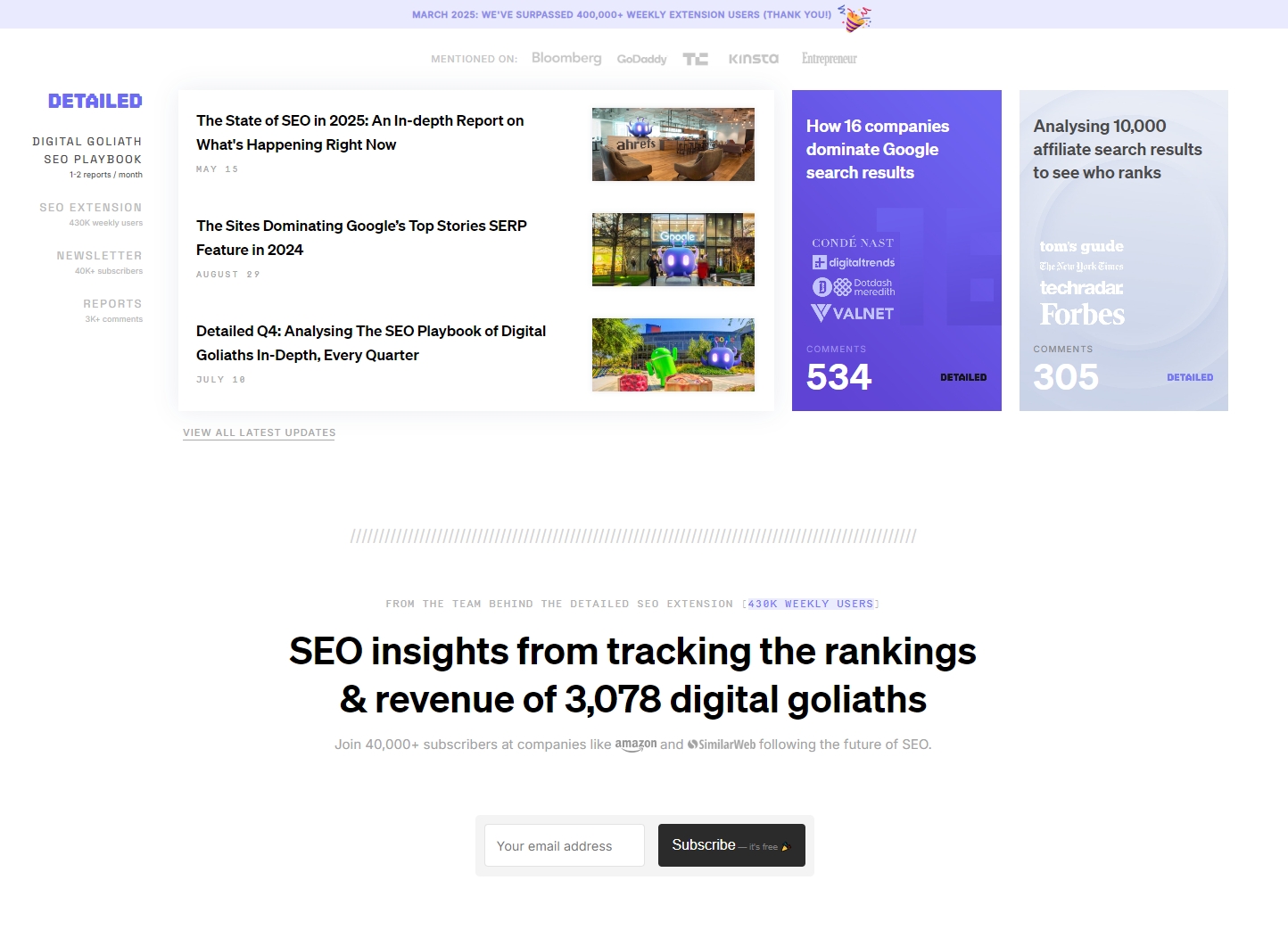The width and height of the screenshot is (1288, 930).
Task: Click the email address input field
Action: point(565,845)
